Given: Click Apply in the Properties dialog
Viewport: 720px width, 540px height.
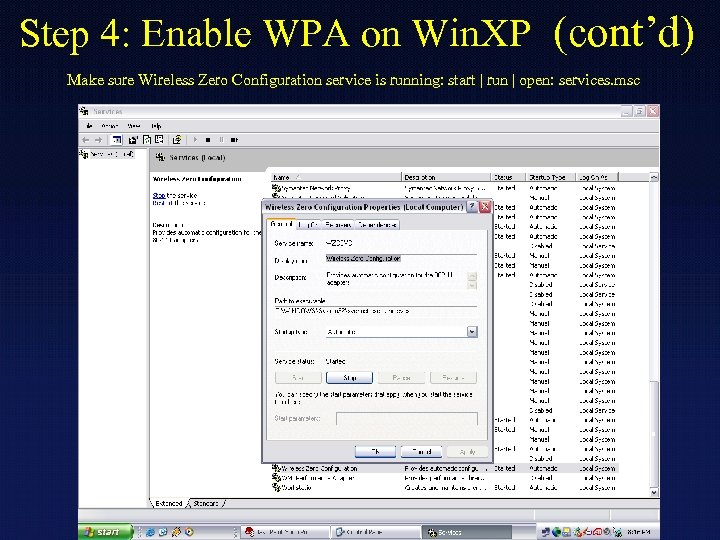Looking at the screenshot, I should click(x=467, y=452).
